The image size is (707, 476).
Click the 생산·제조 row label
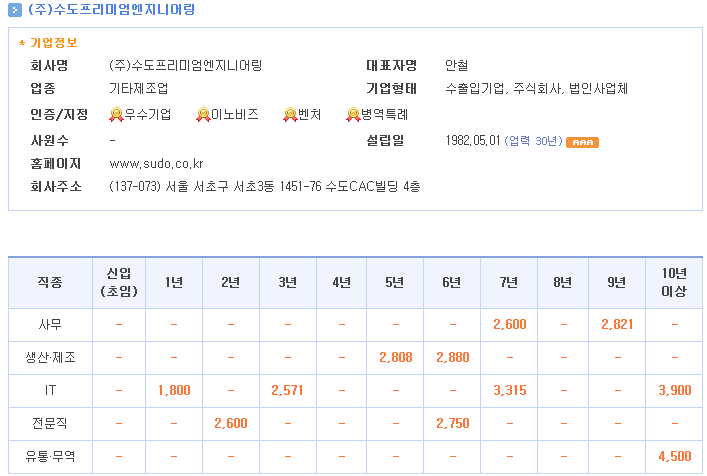point(50,357)
